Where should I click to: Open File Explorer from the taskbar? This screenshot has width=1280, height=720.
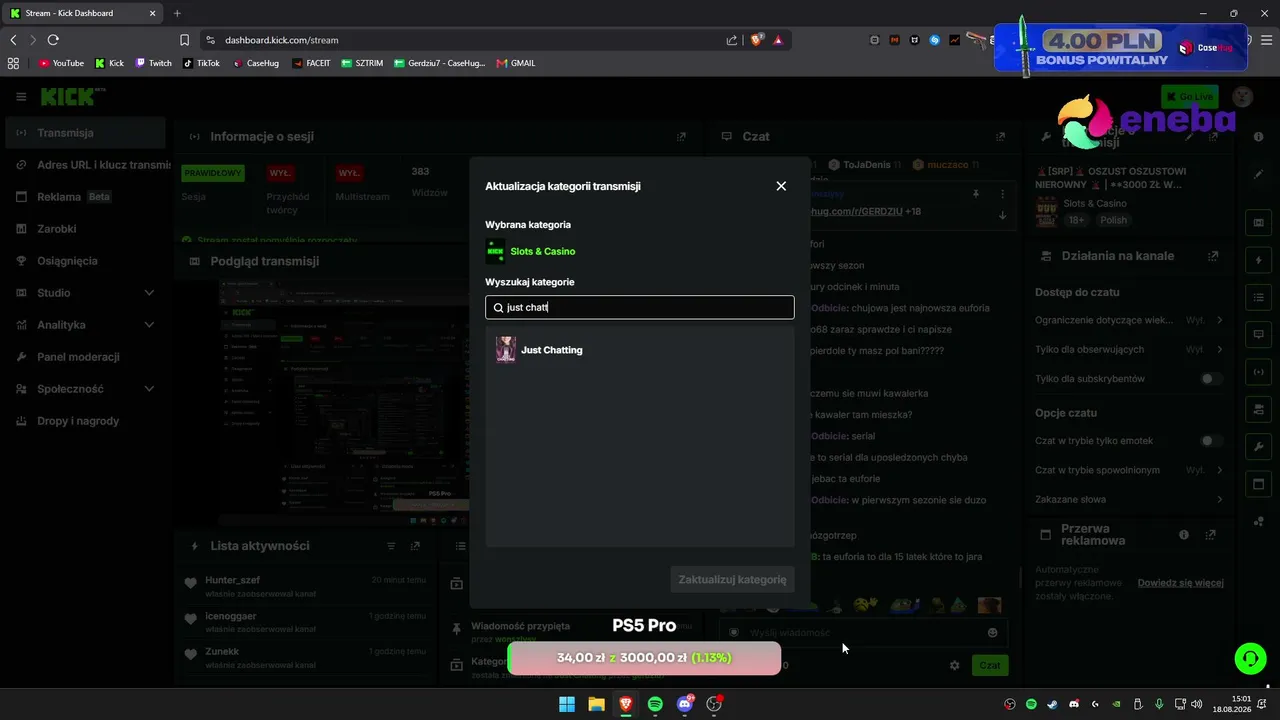(596, 704)
